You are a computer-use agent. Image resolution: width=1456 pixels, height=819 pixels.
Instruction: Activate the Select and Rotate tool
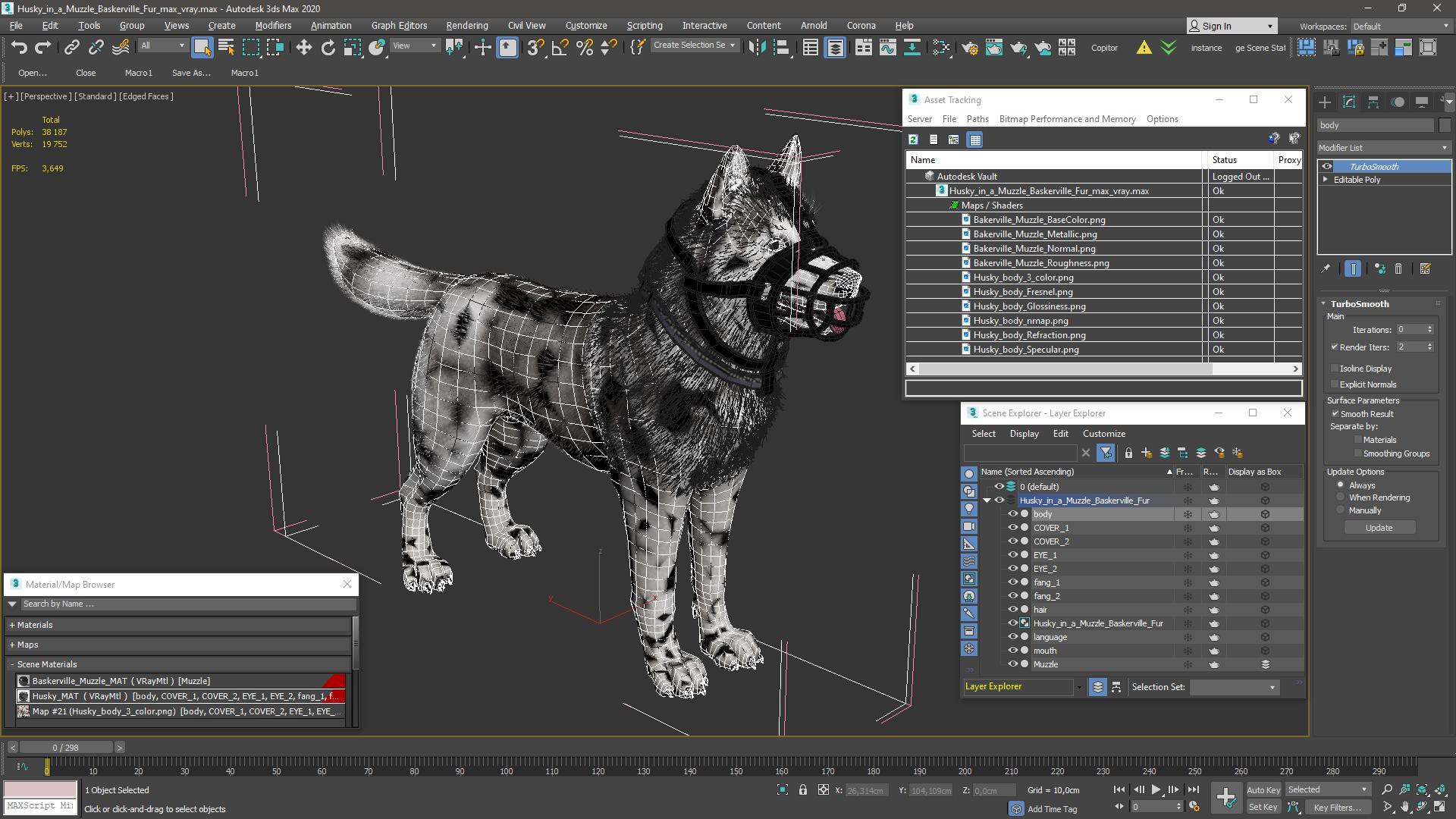coord(328,47)
